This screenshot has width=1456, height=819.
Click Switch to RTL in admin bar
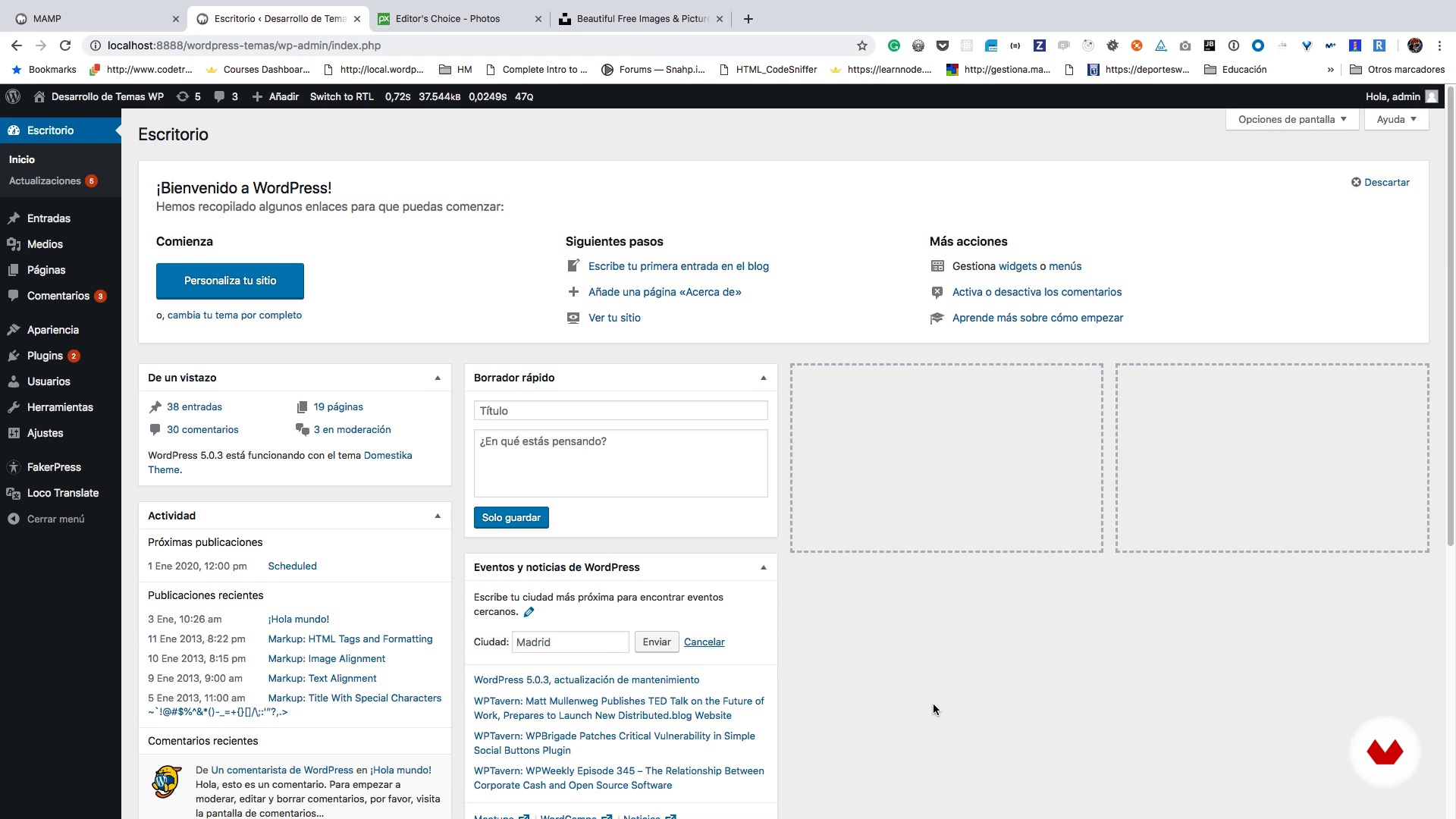342,96
